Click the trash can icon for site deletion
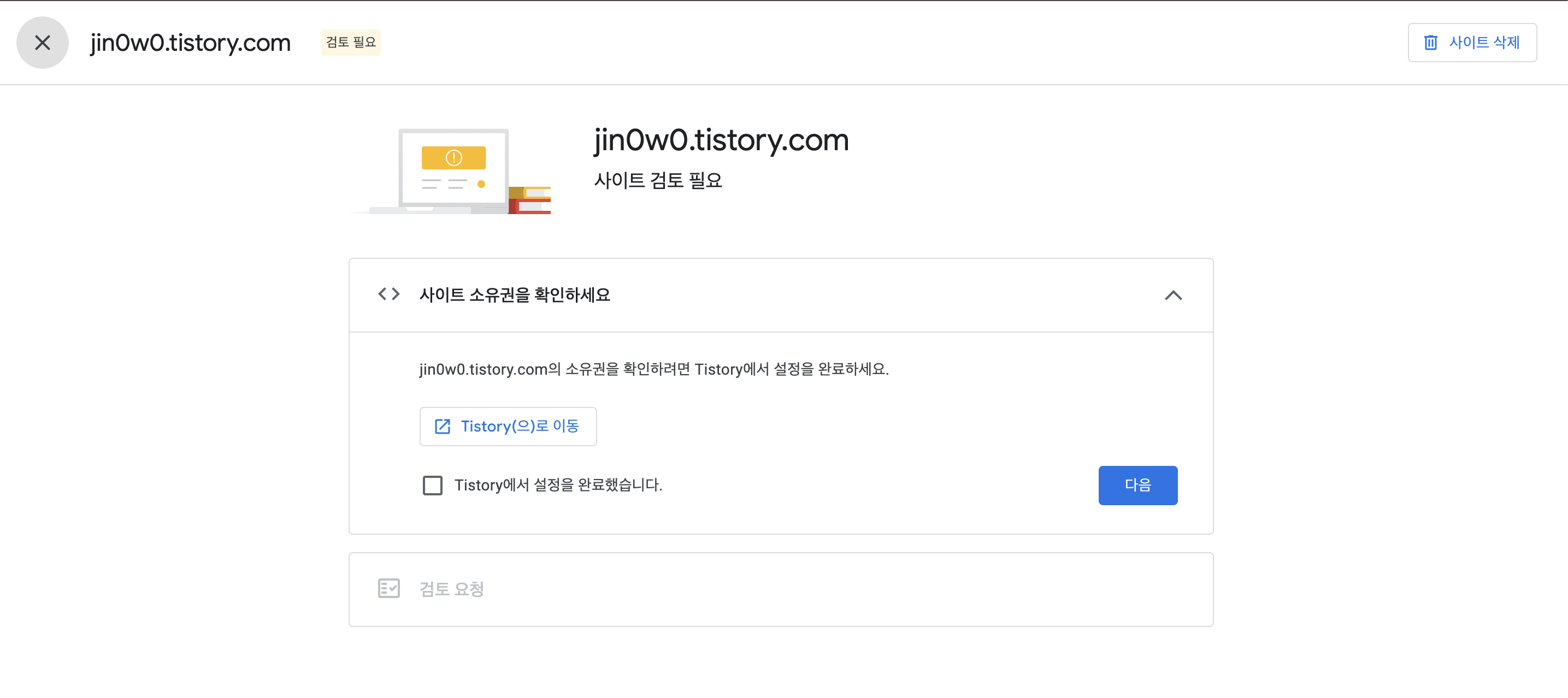 pyautogui.click(x=1430, y=43)
